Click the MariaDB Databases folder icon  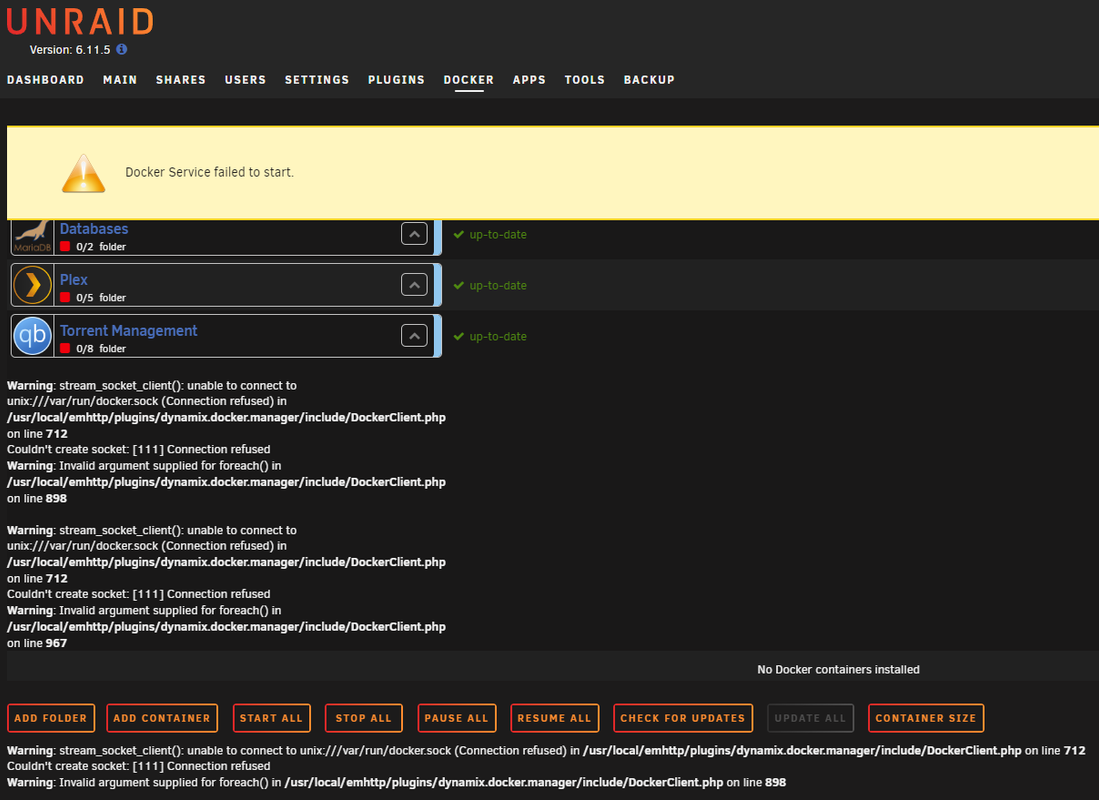pos(32,236)
